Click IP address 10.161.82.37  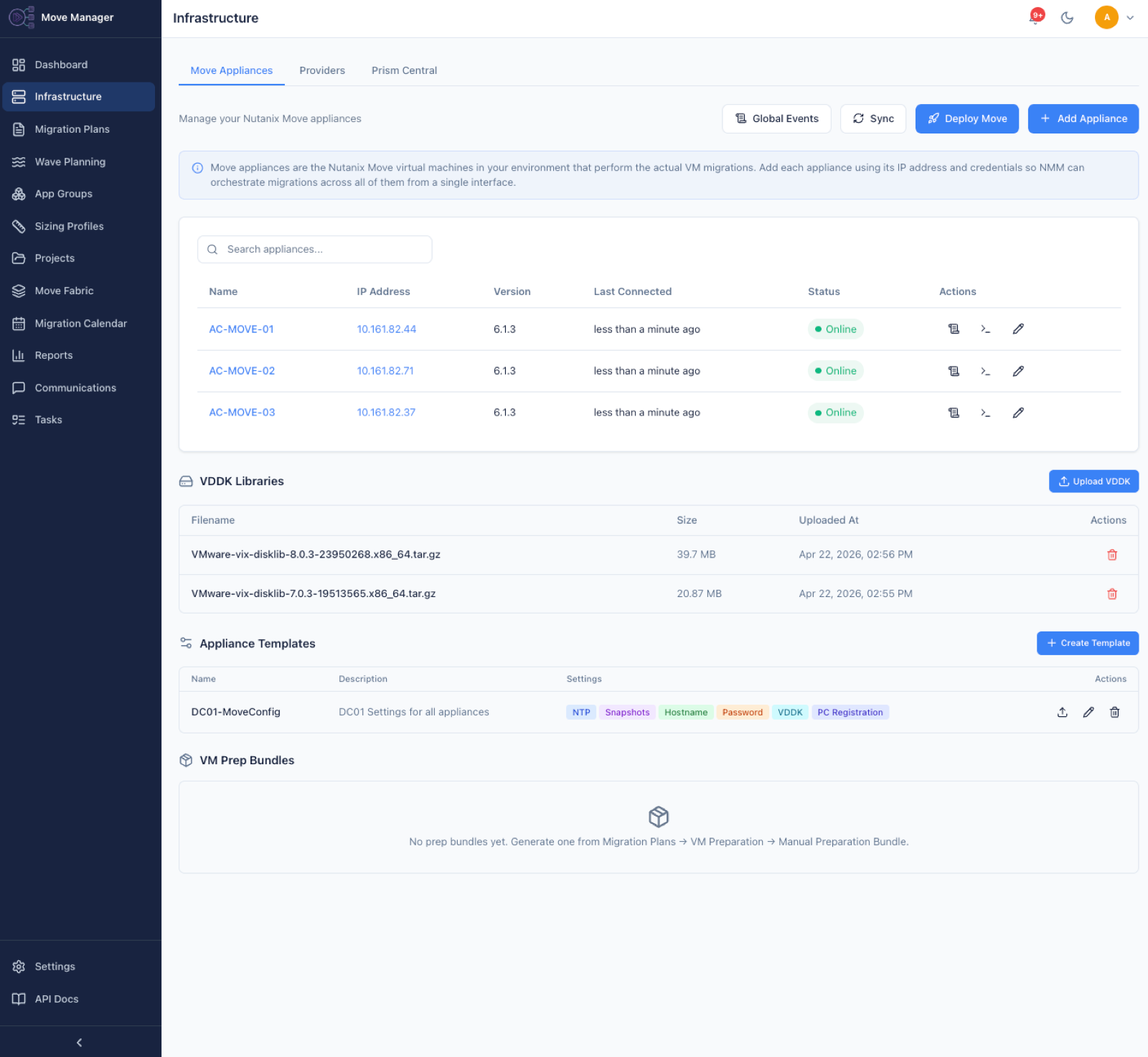coord(386,413)
